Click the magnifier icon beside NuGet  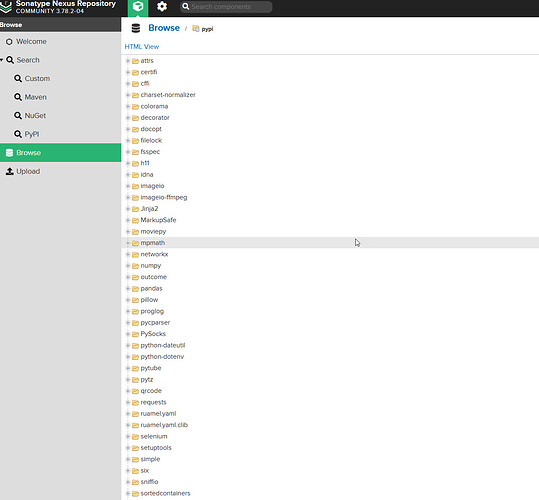[x=18, y=115]
